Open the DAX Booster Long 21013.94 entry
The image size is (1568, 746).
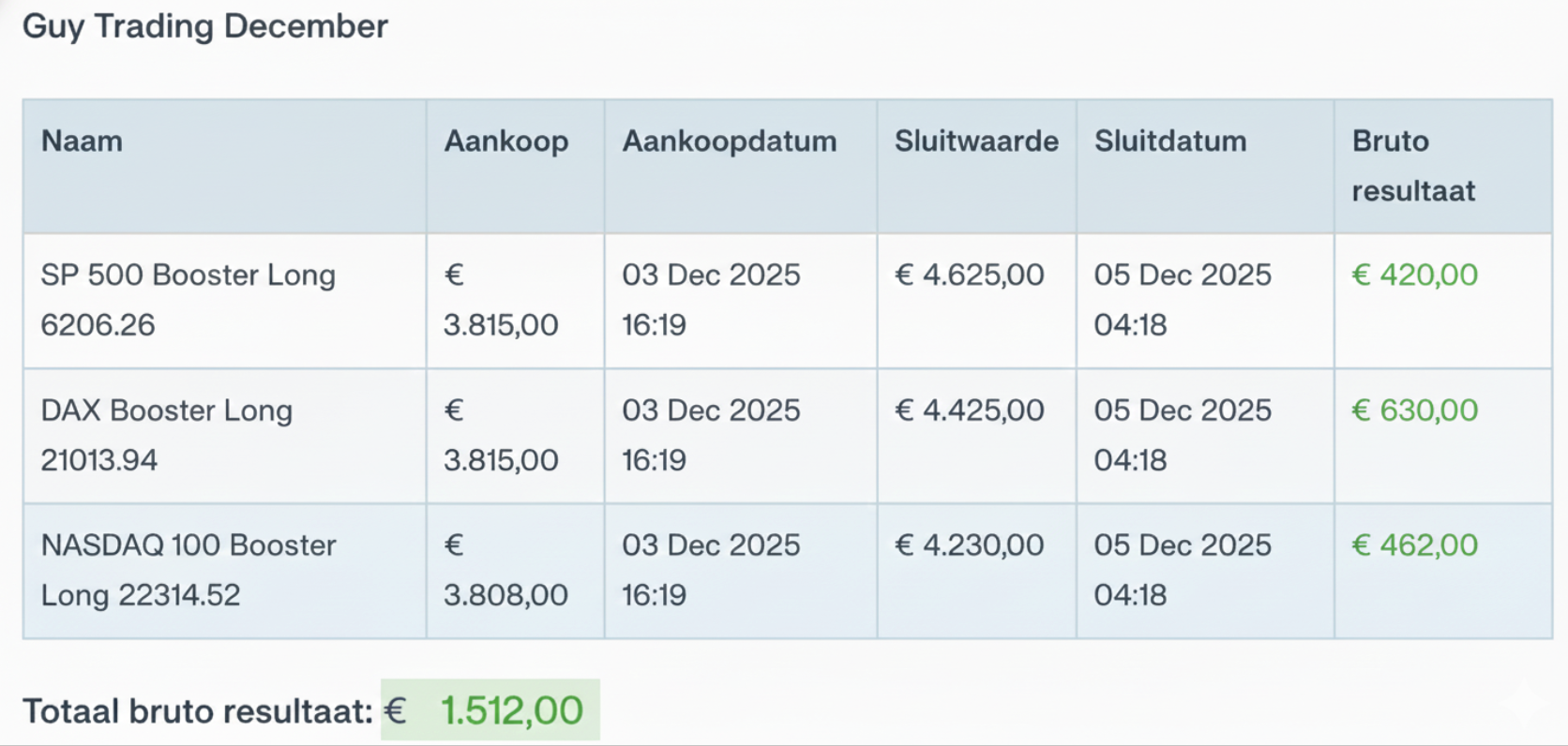click(x=167, y=435)
